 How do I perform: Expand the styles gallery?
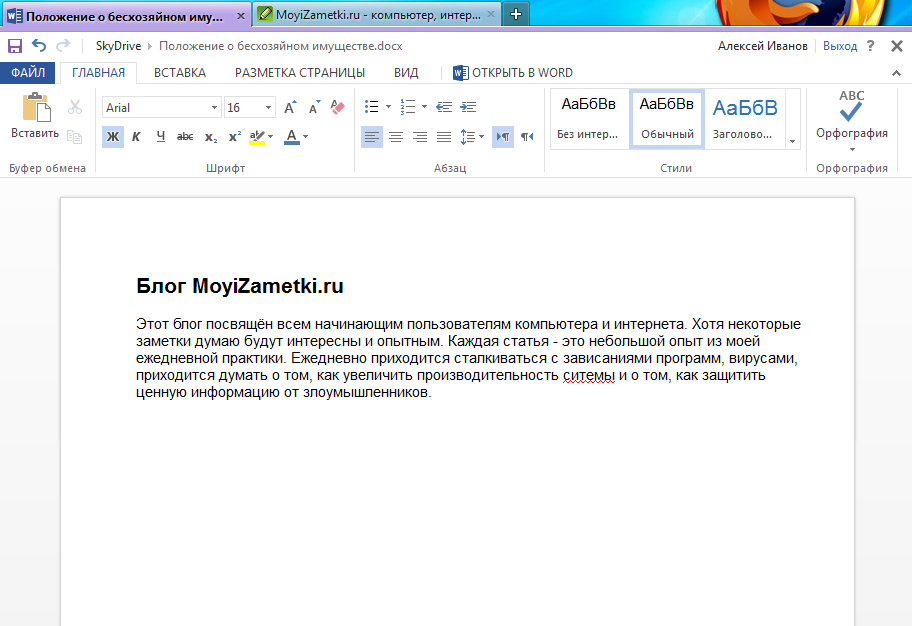pyautogui.click(x=792, y=141)
